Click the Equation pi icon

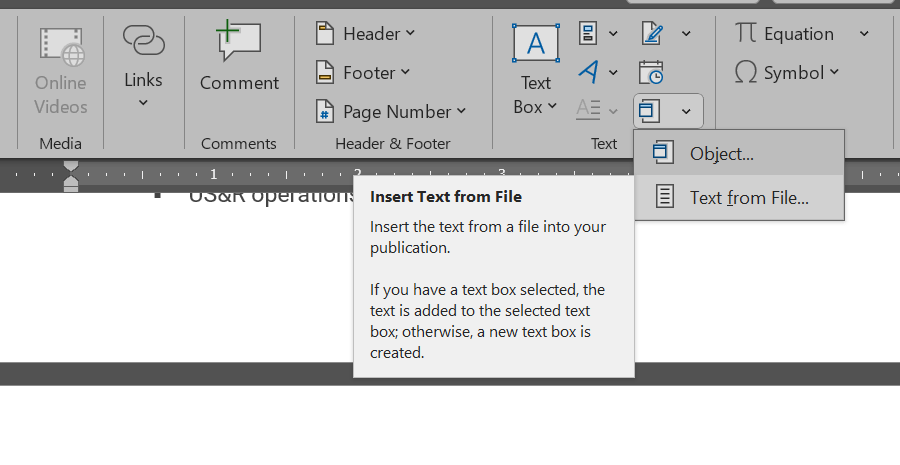click(x=745, y=32)
